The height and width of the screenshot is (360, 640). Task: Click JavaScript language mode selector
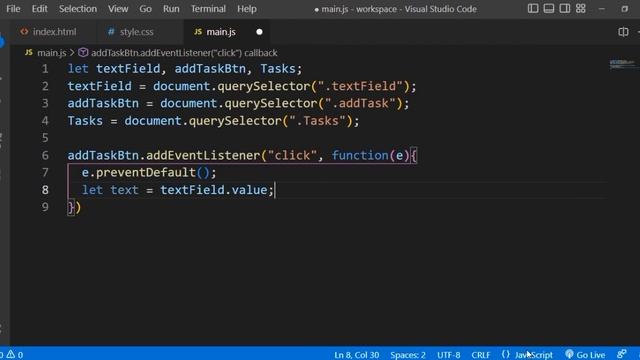tap(533, 355)
